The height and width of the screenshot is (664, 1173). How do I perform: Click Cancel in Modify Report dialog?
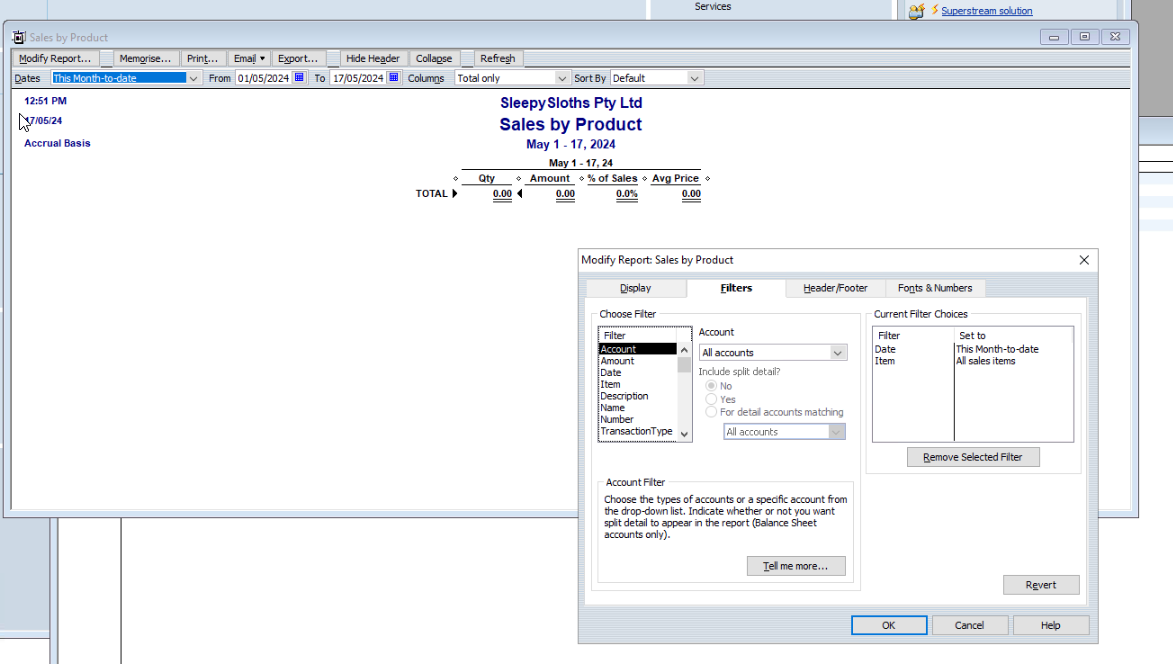tap(970, 625)
